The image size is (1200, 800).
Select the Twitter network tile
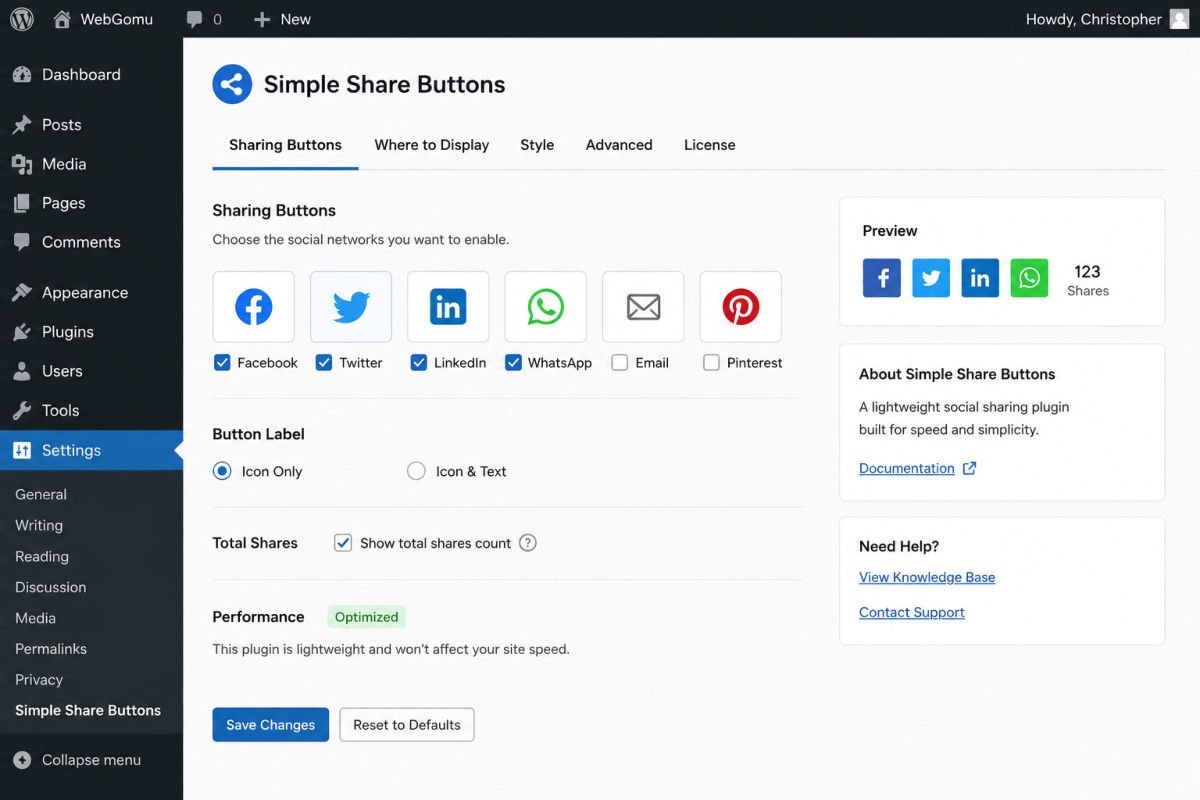tap(351, 307)
